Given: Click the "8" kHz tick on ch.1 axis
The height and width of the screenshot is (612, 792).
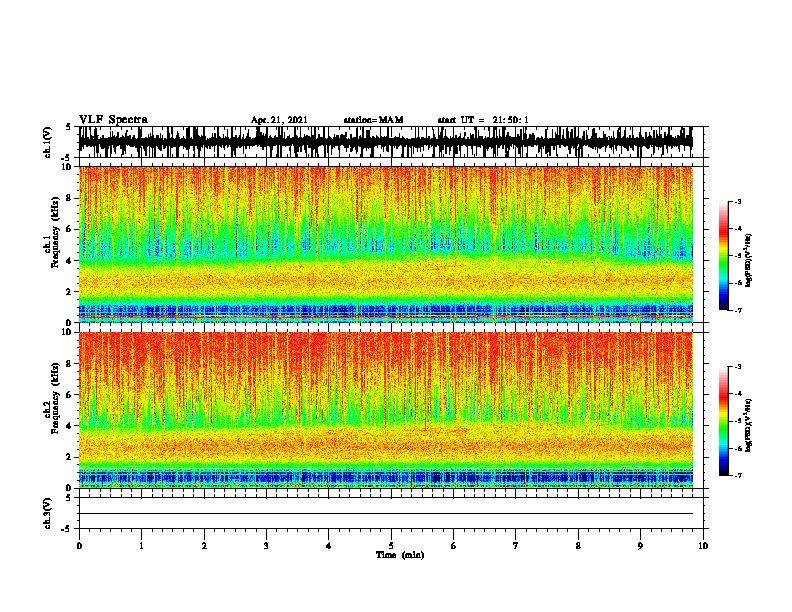Looking at the screenshot, I should pos(70,198).
